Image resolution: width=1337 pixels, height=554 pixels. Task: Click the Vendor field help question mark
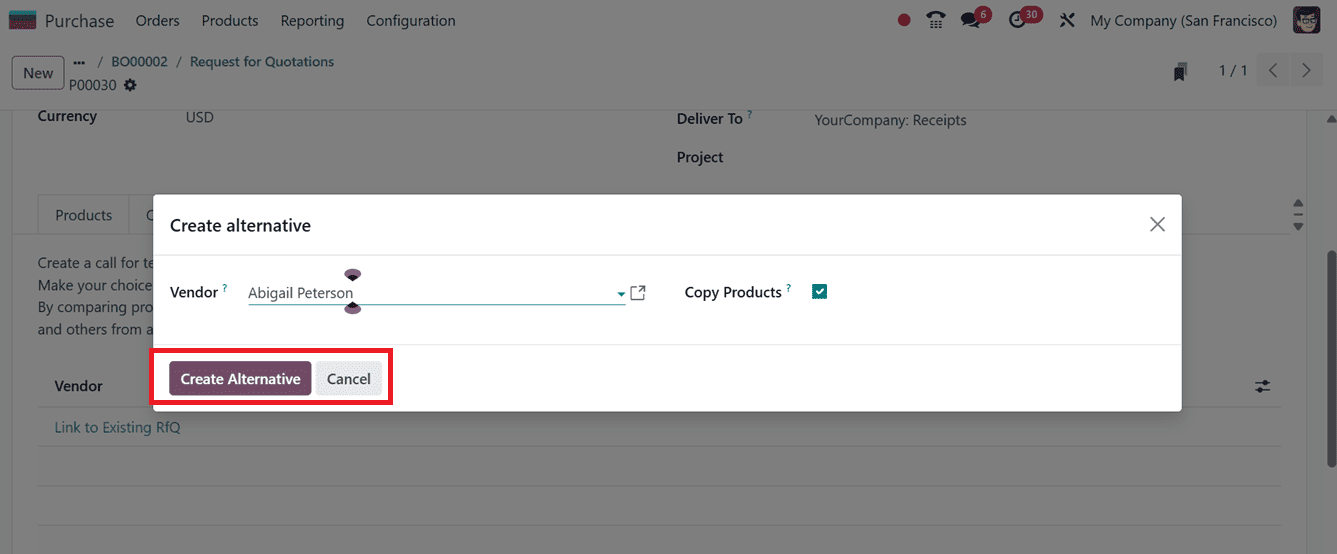[225, 288]
